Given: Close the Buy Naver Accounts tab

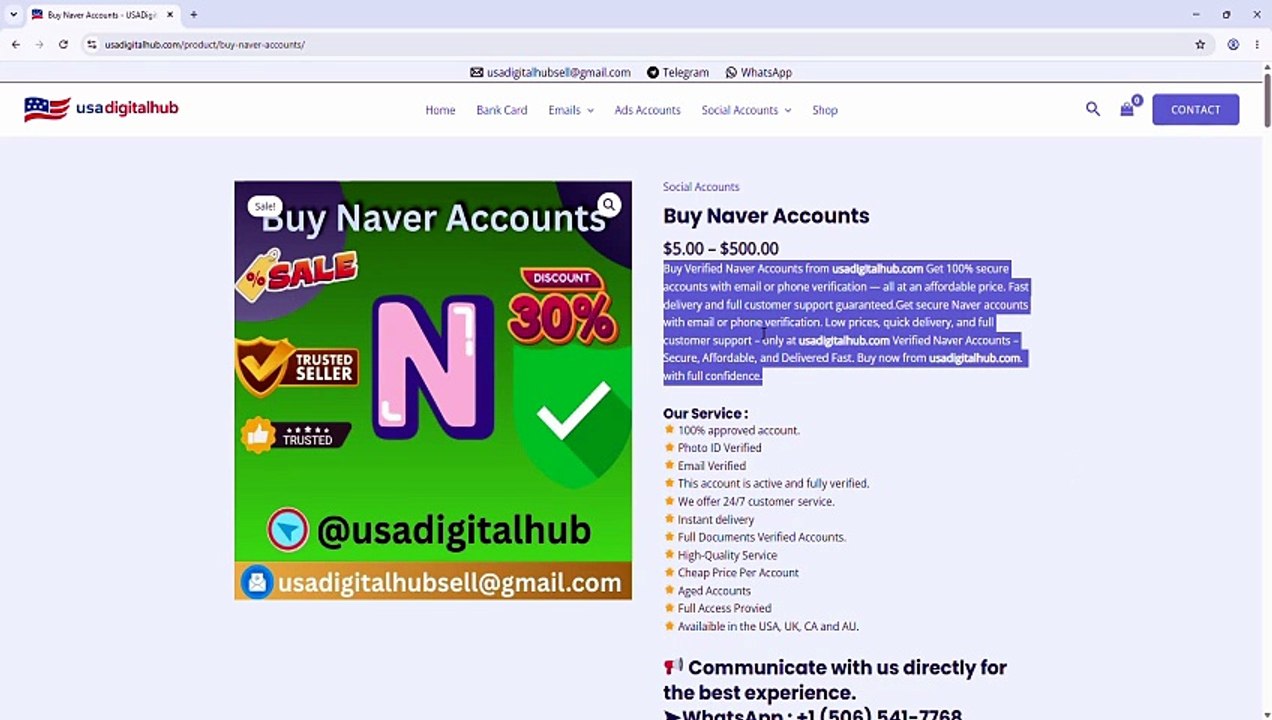Looking at the screenshot, I should pyautogui.click(x=170, y=15).
